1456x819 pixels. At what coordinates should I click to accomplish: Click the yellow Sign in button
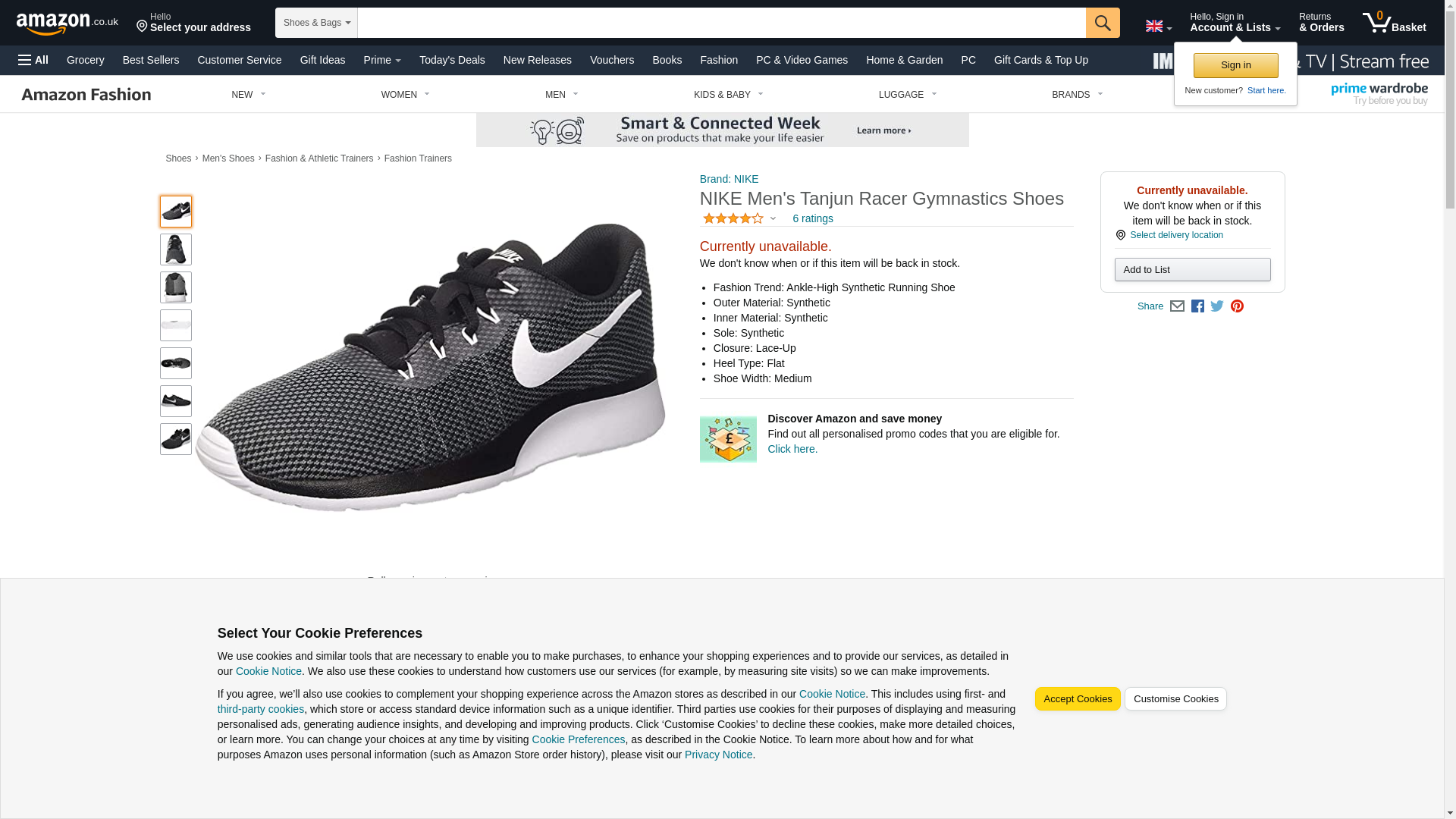tap(1235, 65)
